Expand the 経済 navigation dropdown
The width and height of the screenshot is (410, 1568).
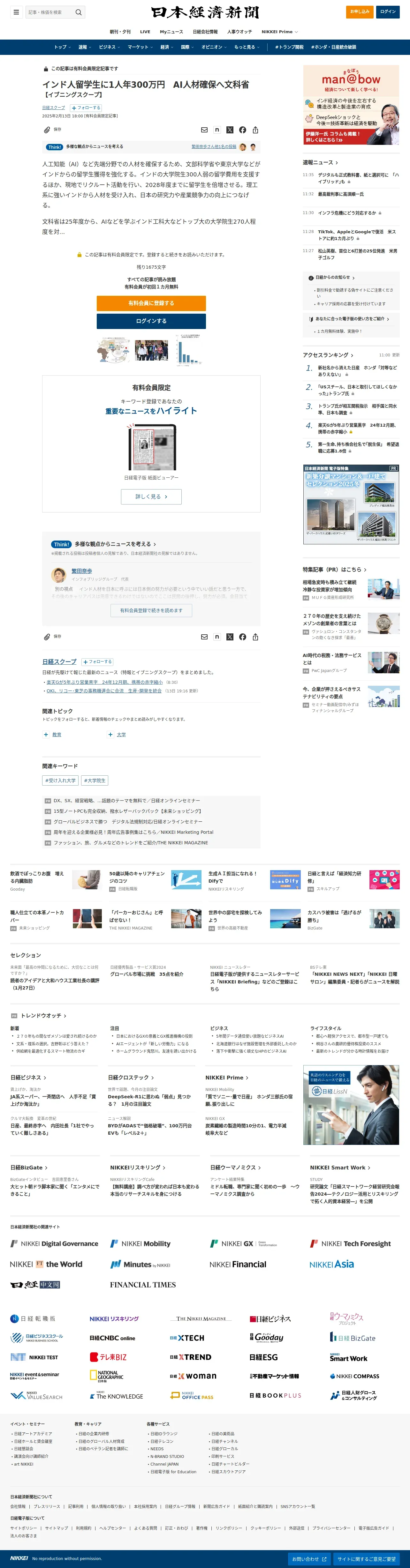tap(167, 47)
